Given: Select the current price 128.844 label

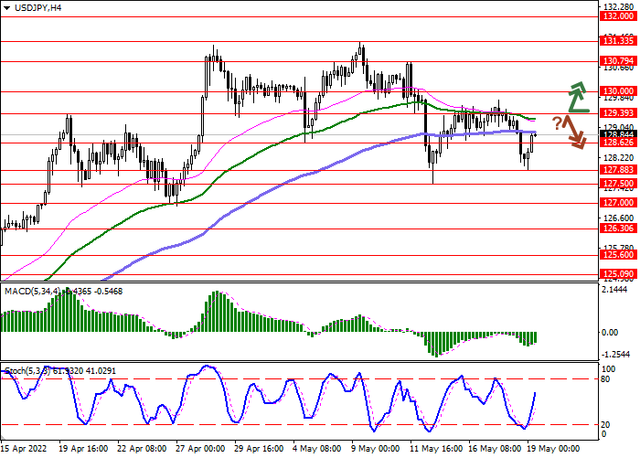Looking at the screenshot, I should pos(617,133).
